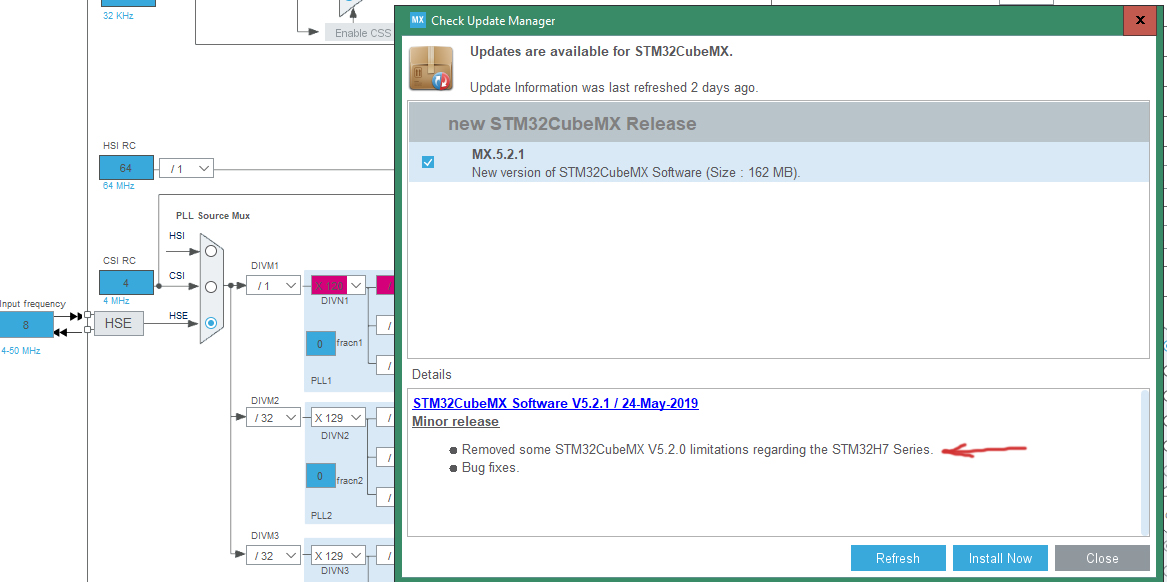Click the Details pane scrollbar
This screenshot has height=582, width=1167.
pyautogui.click(x=1145, y=461)
